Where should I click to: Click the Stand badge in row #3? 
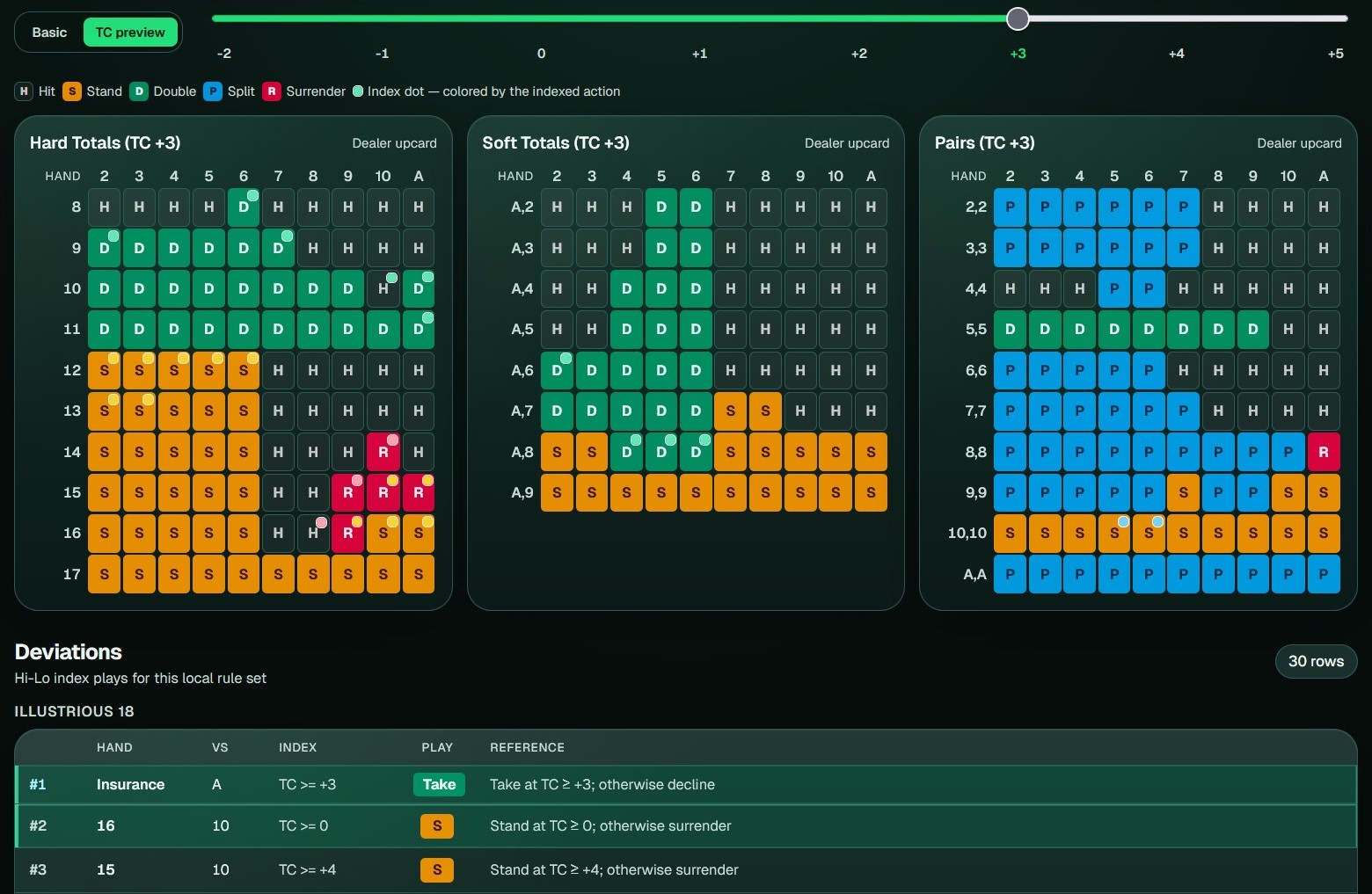(x=437, y=869)
